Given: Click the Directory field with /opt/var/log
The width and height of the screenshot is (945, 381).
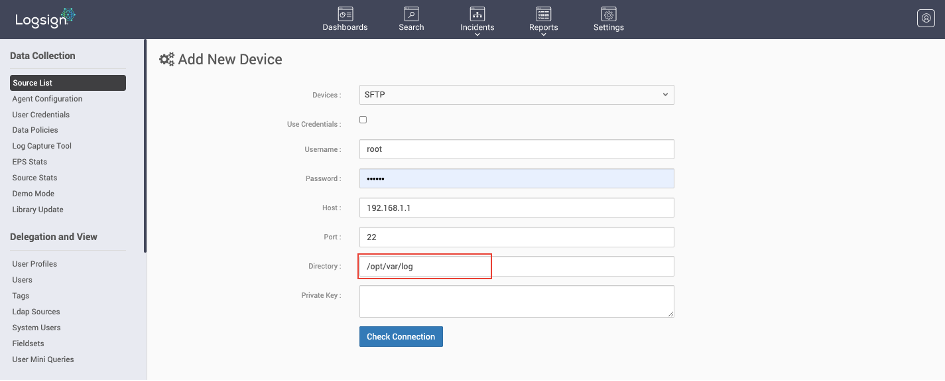Looking at the screenshot, I should click(x=516, y=266).
